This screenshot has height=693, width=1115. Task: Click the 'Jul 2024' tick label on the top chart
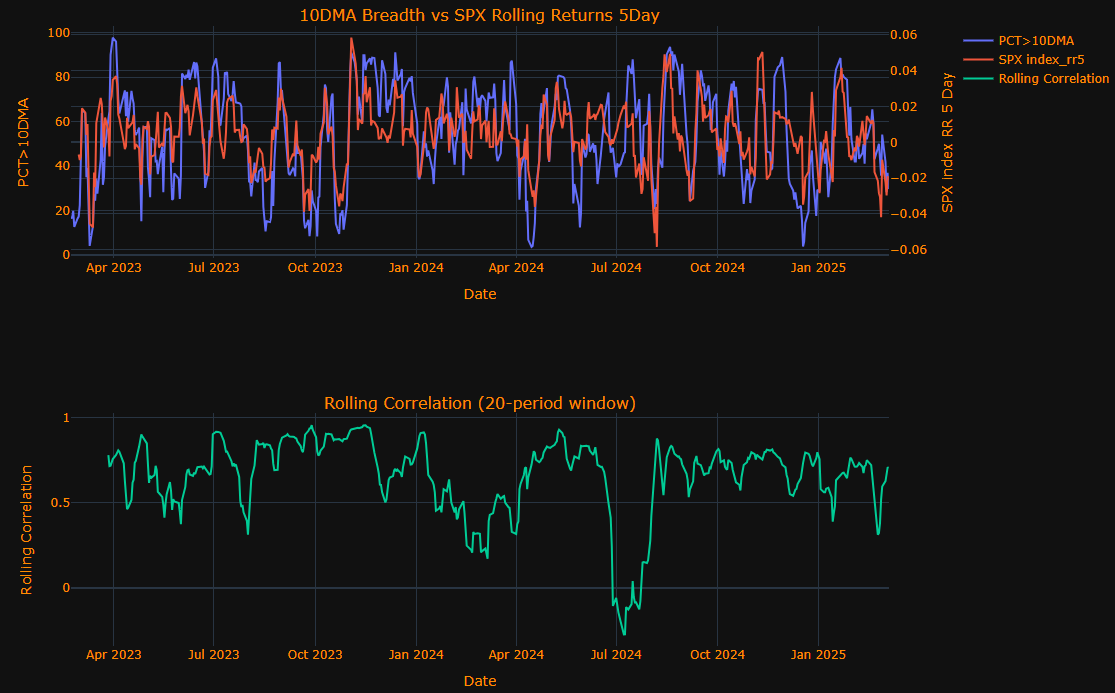tap(616, 268)
